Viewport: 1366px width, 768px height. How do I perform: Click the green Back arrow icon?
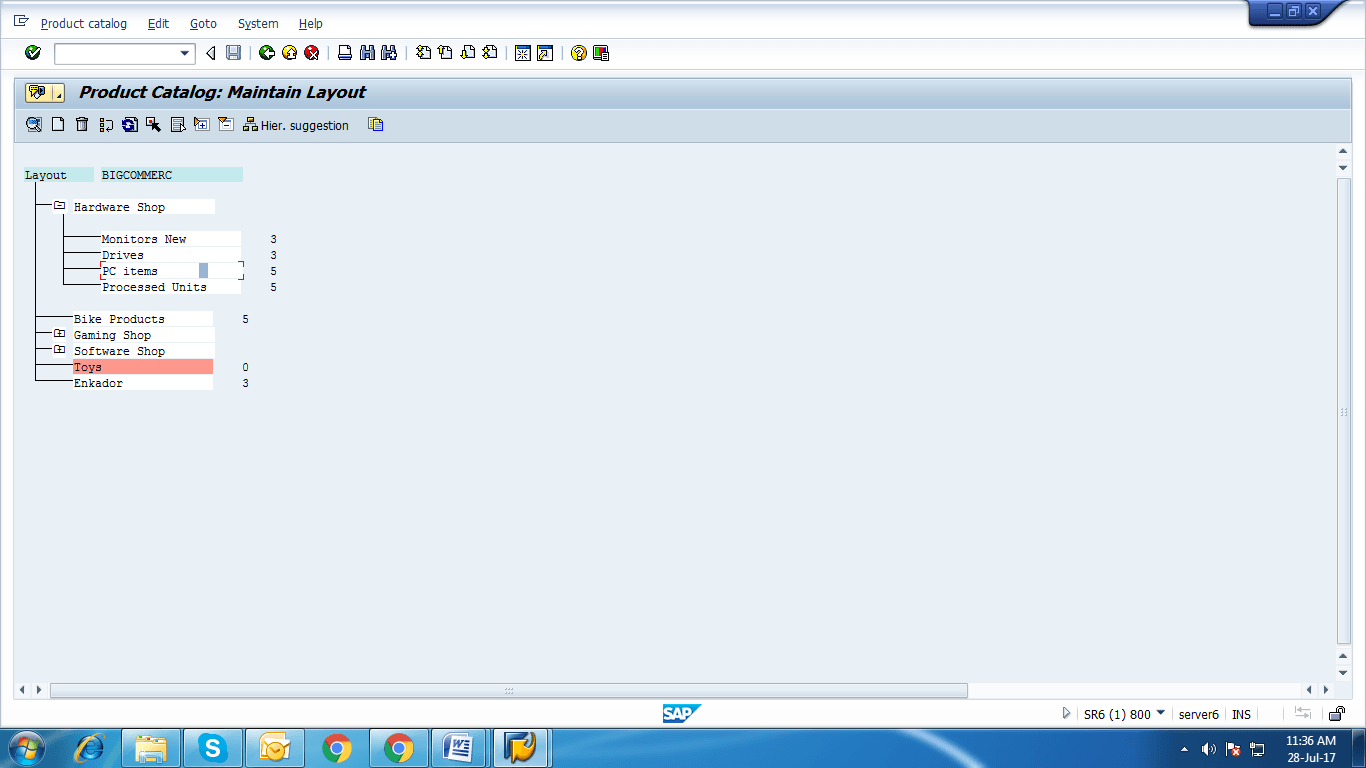(x=267, y=53)
